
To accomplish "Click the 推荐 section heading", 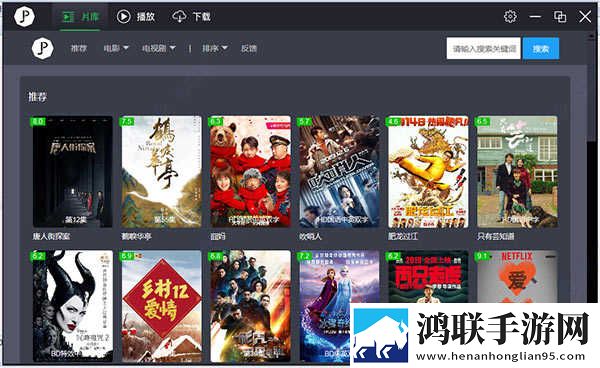I will click(37, 97).
